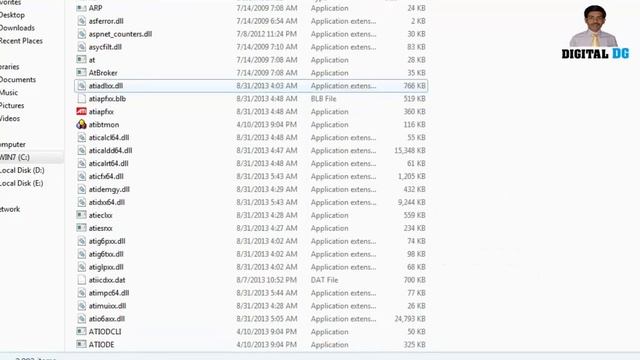640x360 pixels.
Task: Open Pictures library in the sidebar
Action: pos(12,106)
